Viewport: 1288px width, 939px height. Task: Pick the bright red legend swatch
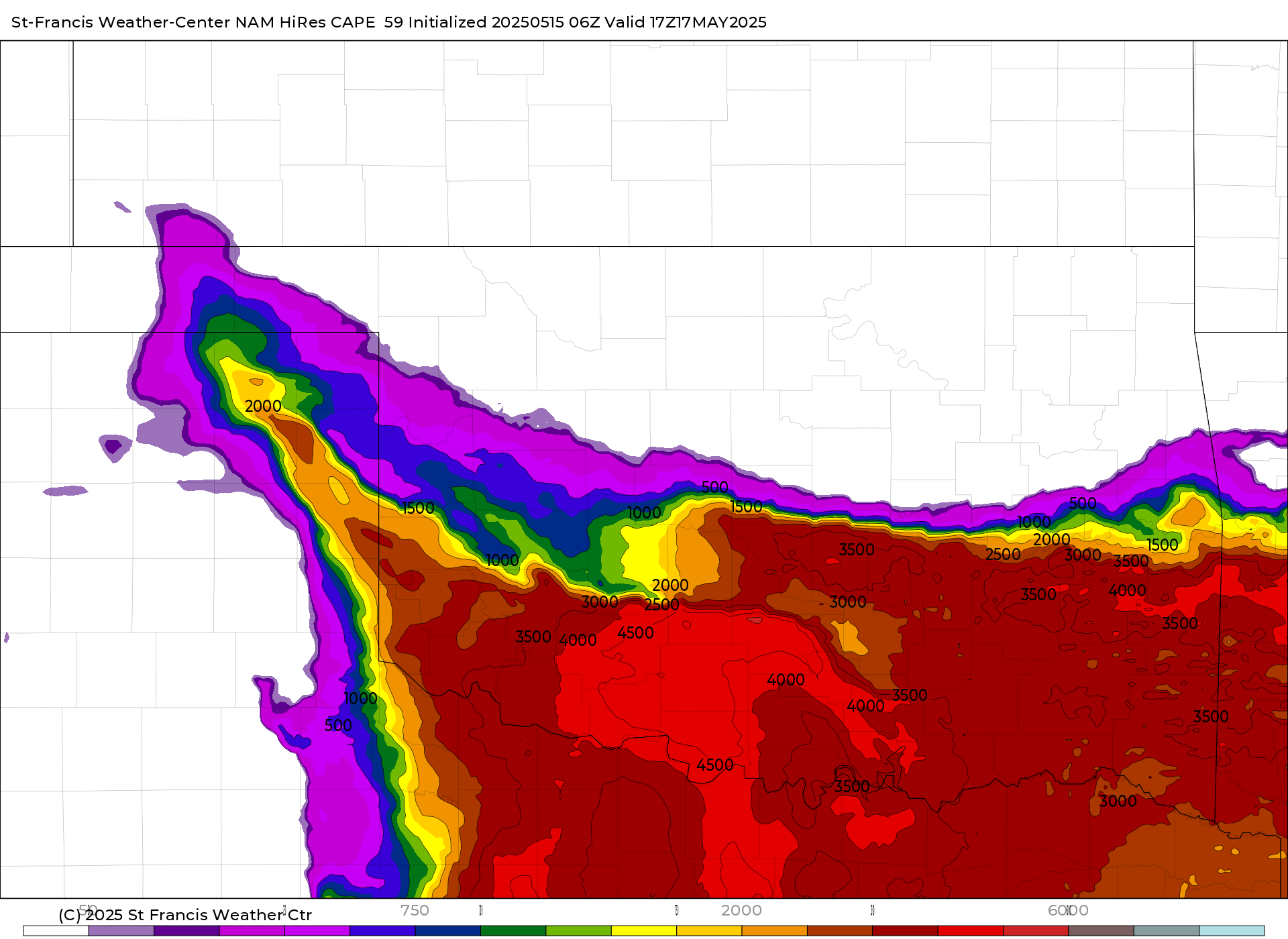(971, 931)
